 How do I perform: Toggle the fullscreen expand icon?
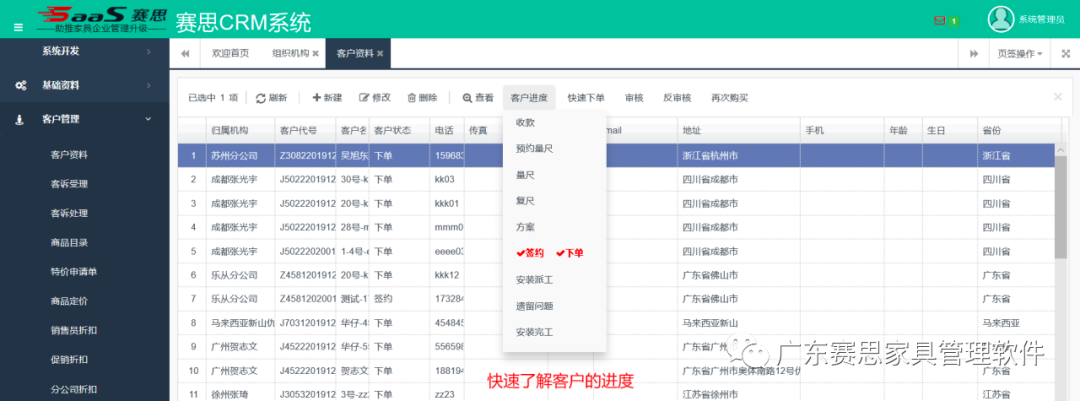pyautogui.click(x=1065, y=54)
